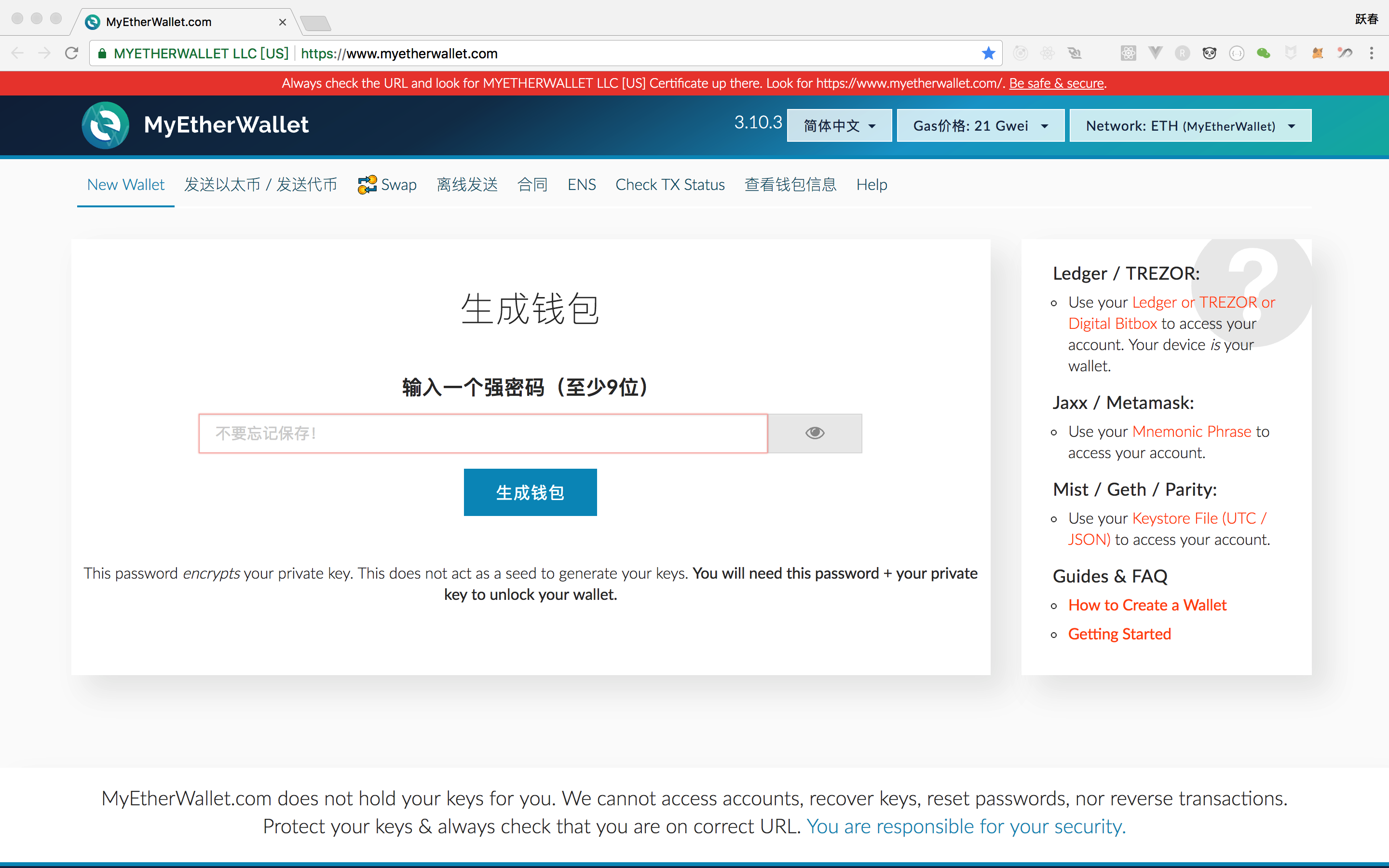Expand the Network ETH dropdown
1389x868 pixels.
point(1190,125)
